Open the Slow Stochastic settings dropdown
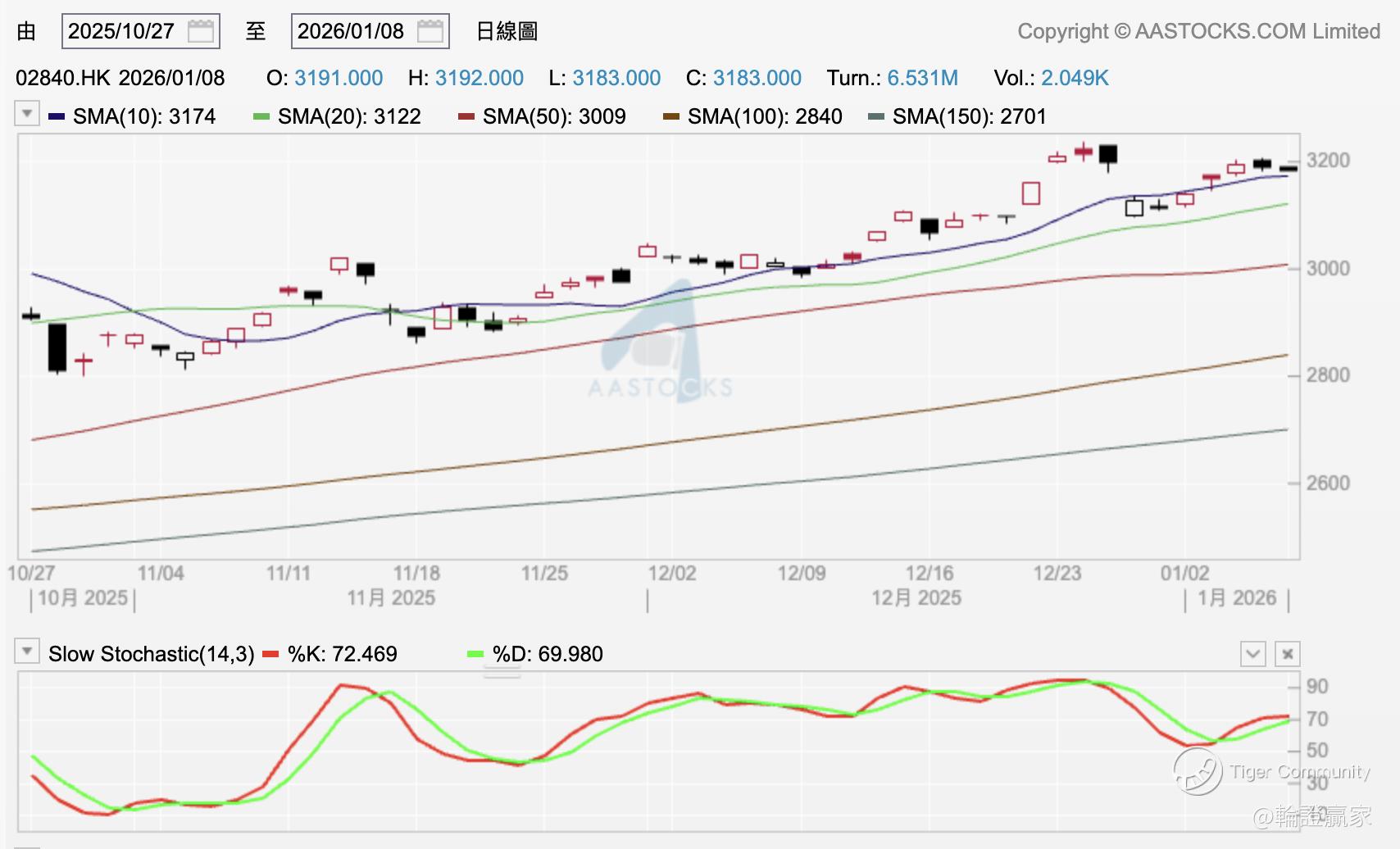Screen dimensions: 1400x849 pyautogui.click(x=27, y=652)
